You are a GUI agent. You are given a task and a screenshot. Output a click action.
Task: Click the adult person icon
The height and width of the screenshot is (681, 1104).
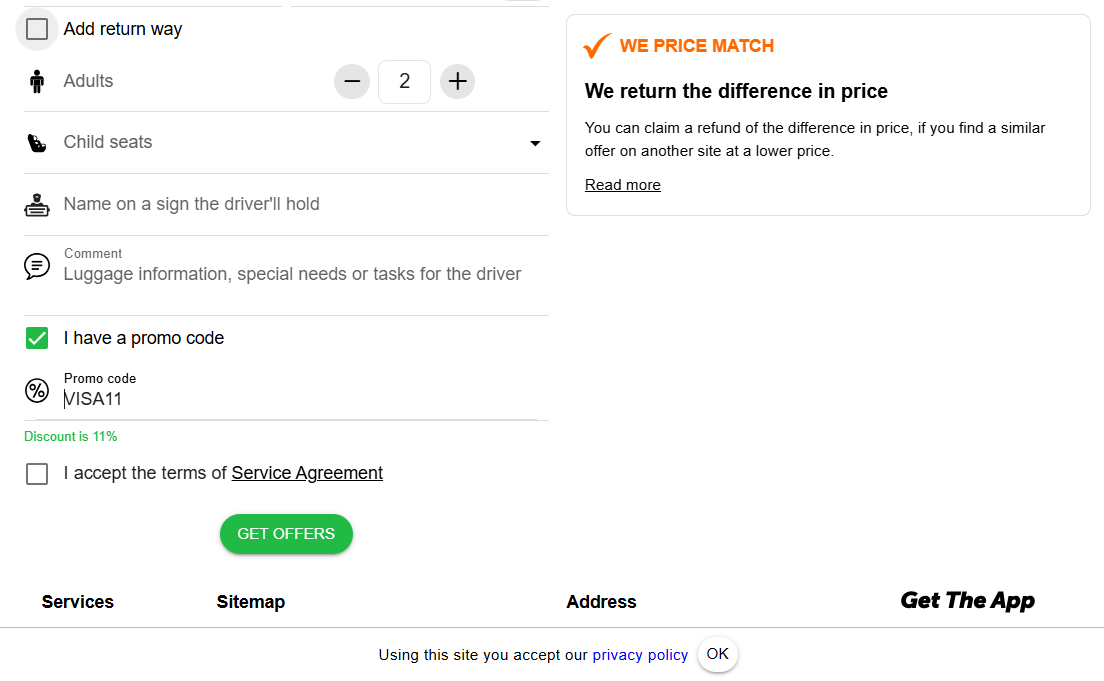point(37,81)
